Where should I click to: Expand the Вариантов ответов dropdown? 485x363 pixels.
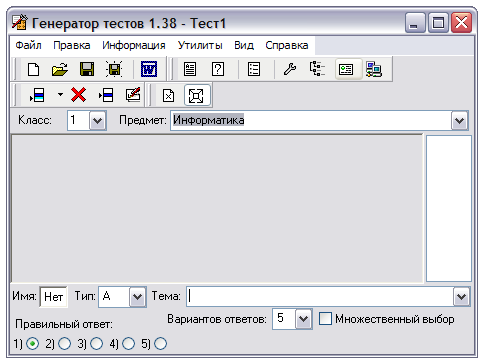303,319
